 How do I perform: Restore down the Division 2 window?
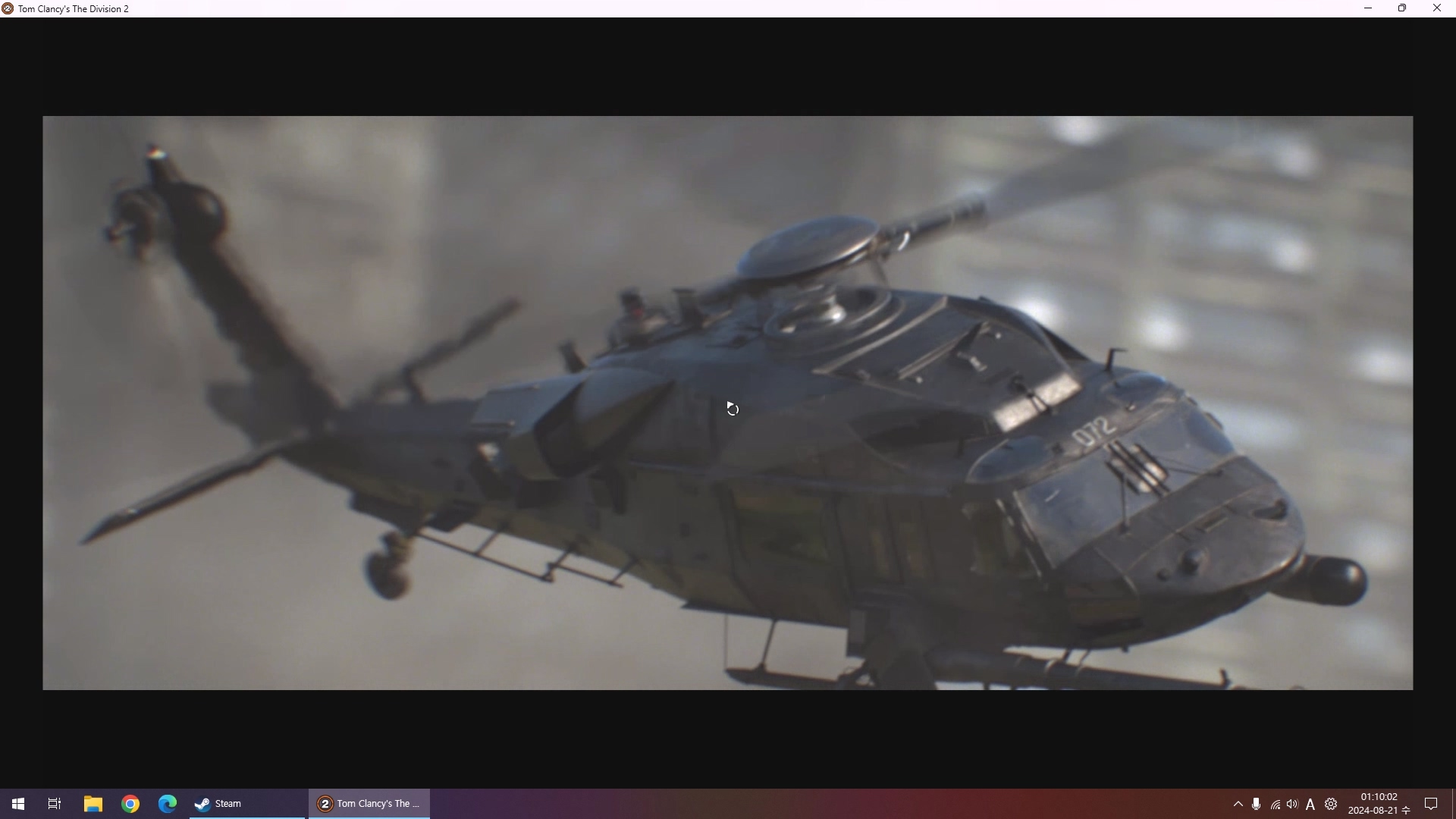(1402, 8)
